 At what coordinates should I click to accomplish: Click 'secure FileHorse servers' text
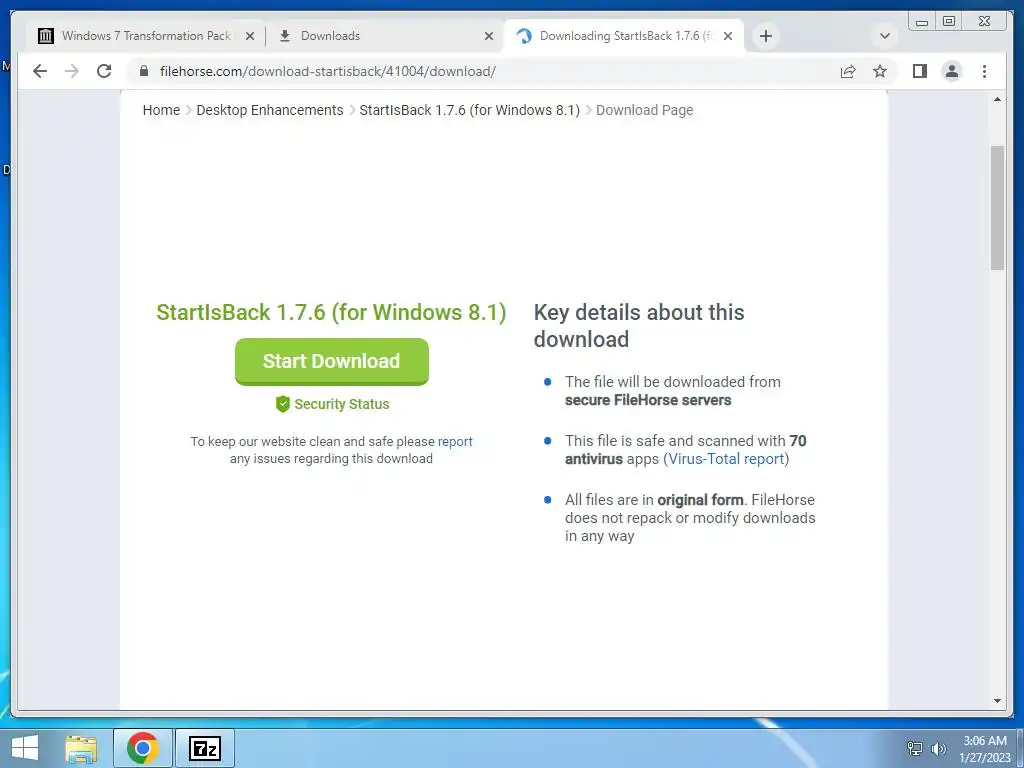click(648, 400)
